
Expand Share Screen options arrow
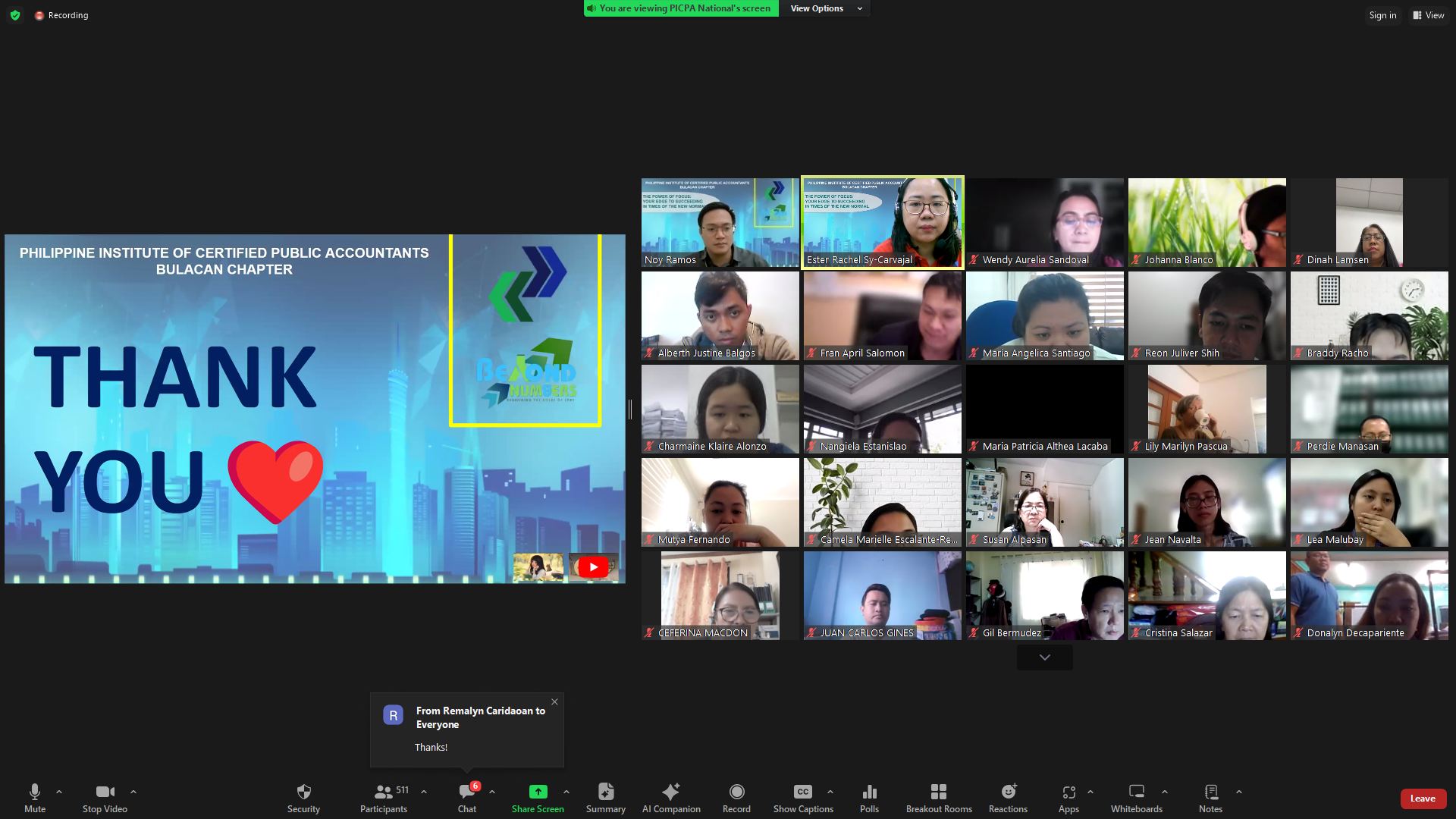pyautogui.click(x=566, y=792)
